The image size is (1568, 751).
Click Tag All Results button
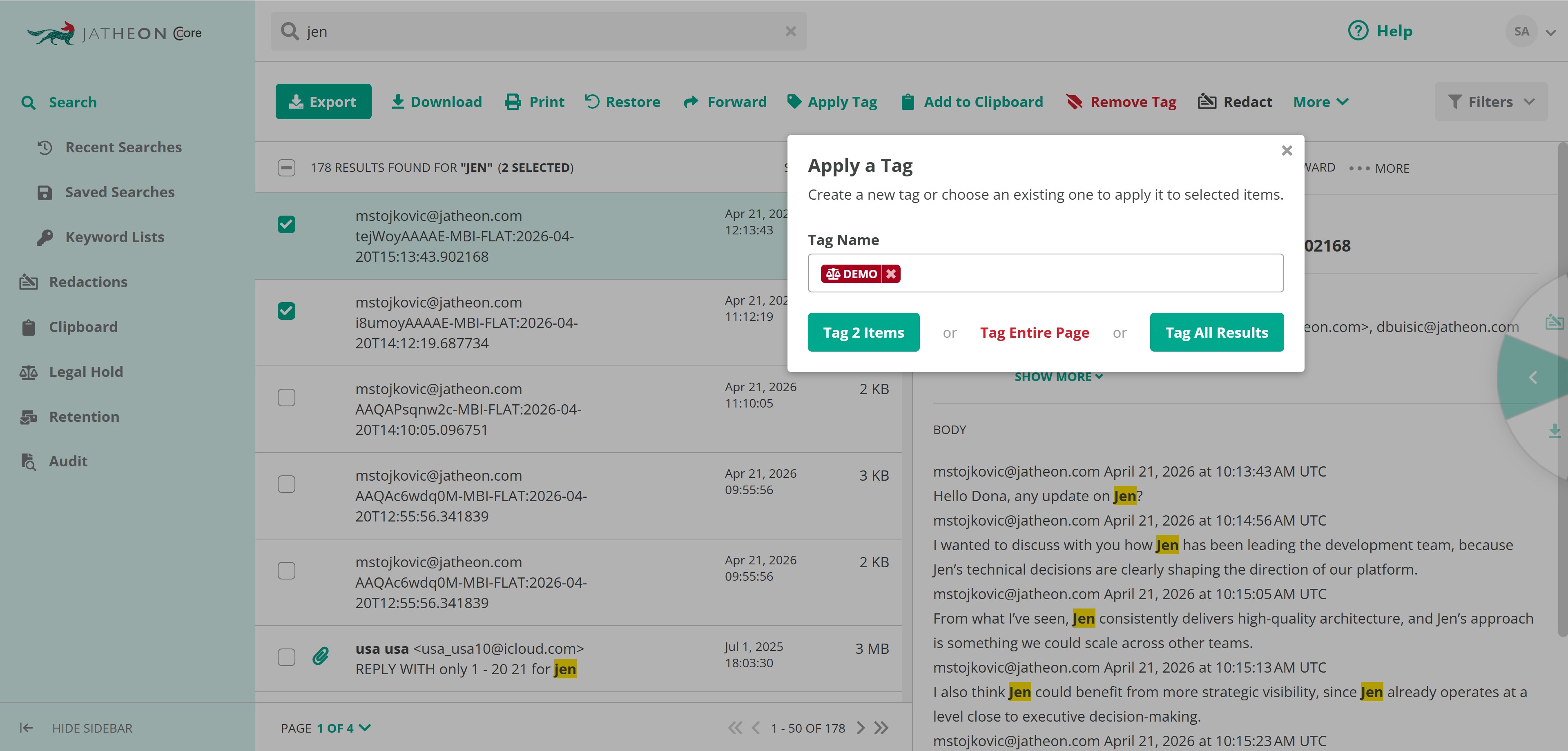coord(1216,332)
